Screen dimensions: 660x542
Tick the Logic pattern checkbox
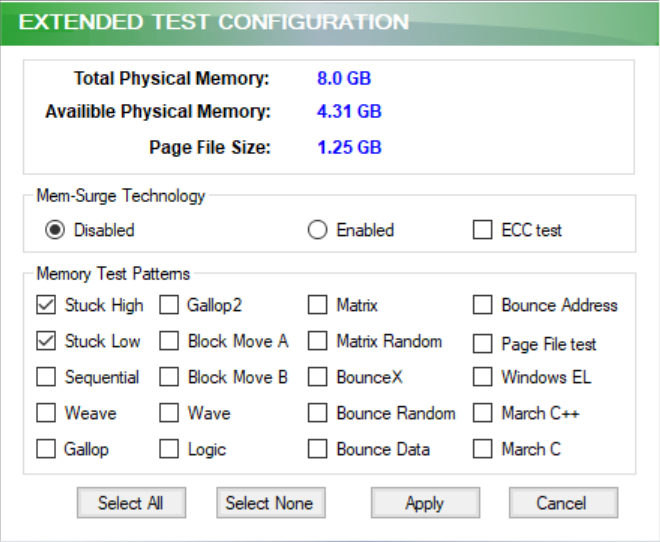(169, 449)
